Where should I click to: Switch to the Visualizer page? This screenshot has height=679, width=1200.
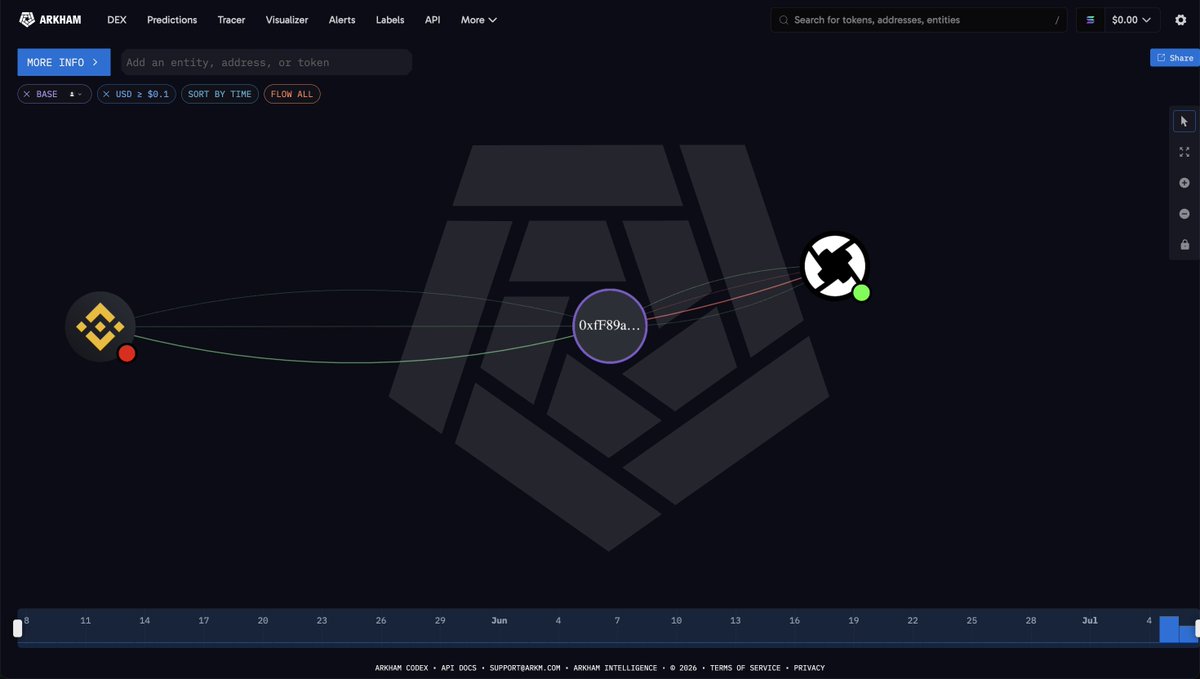pos(287,19)
